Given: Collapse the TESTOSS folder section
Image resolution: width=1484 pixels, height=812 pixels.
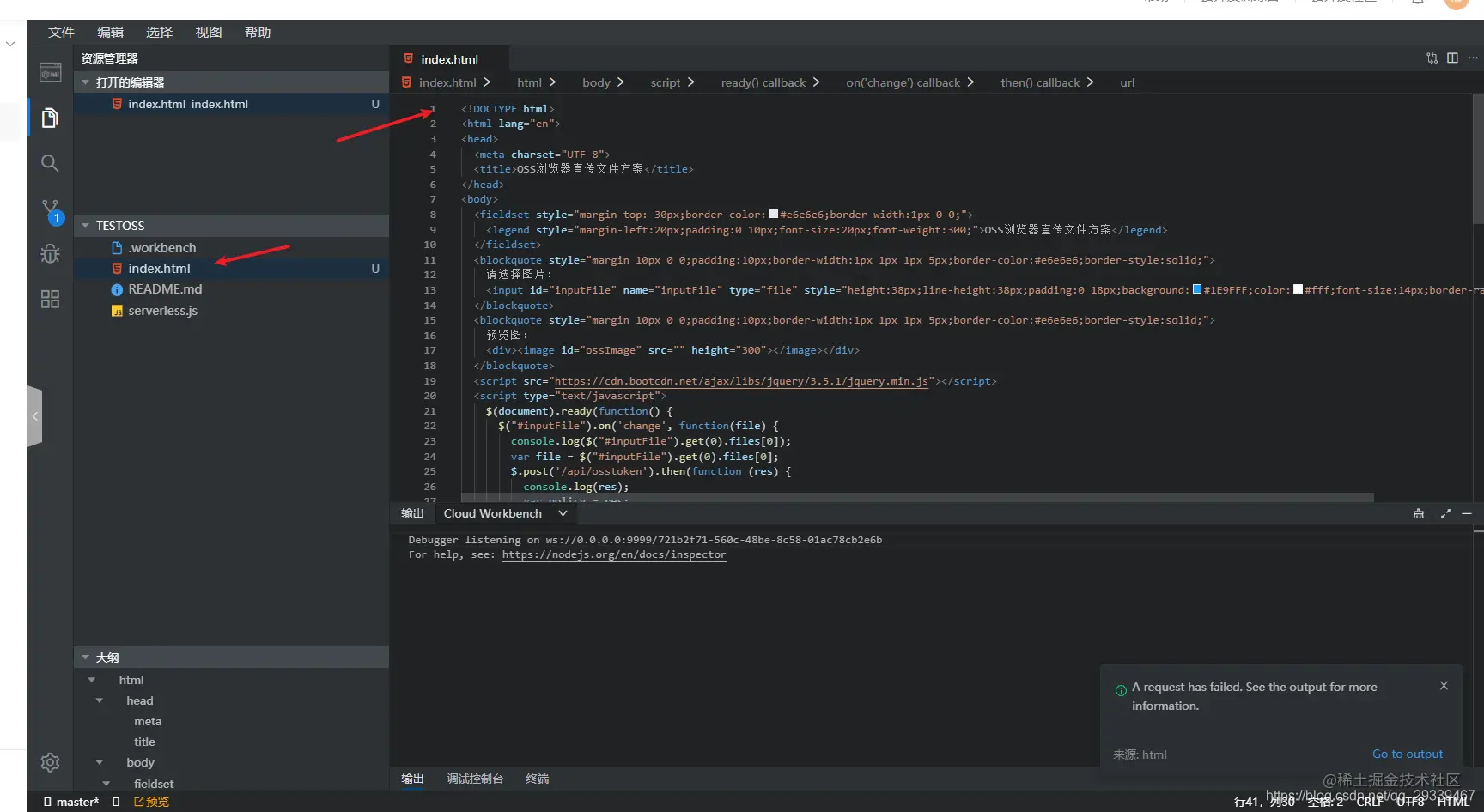Looking at the screenshot, I should click(x=85, y=226).
